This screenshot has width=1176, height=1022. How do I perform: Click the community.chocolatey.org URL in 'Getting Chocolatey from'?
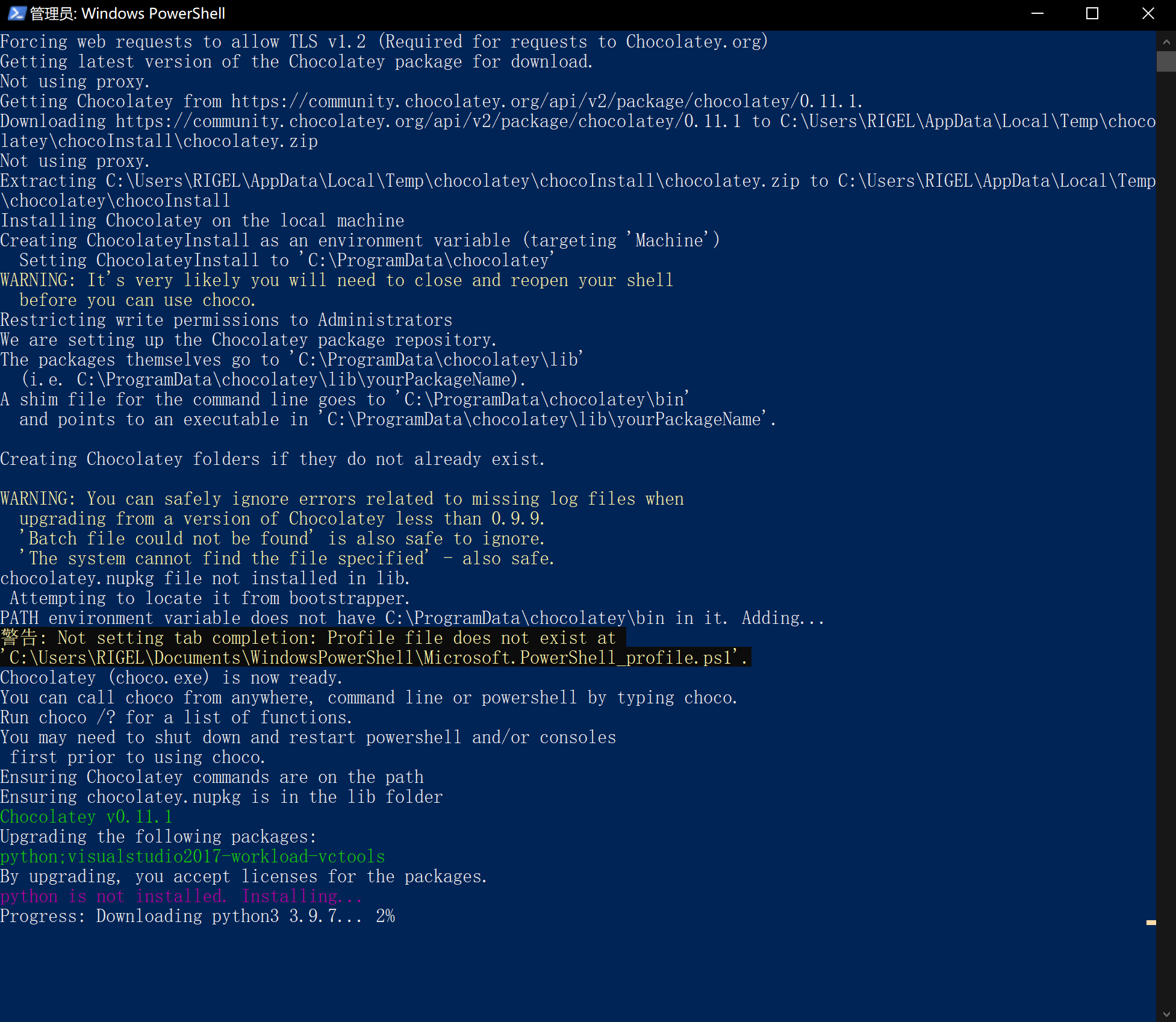pos(546,101)
